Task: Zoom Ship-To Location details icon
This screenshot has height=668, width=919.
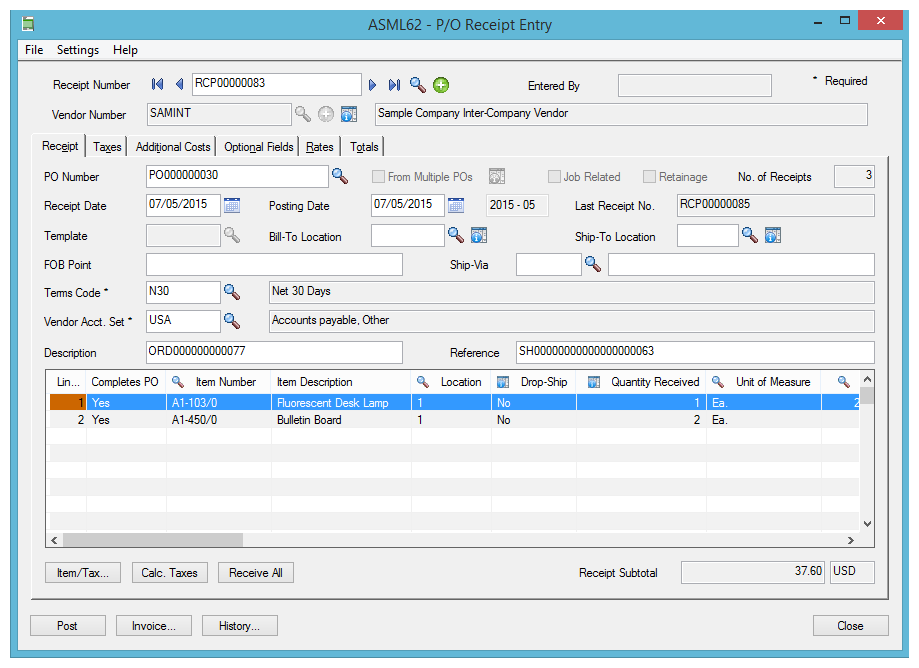Action: click(x=772, y=236)
